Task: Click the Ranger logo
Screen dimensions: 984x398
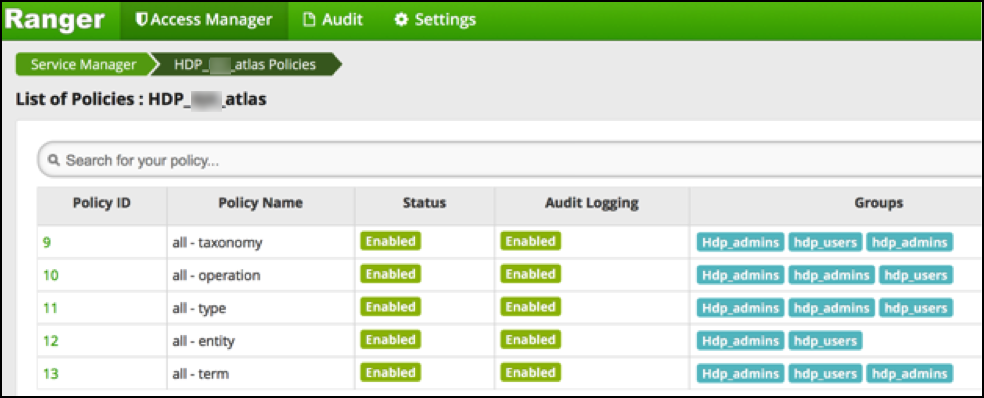Action: click(55, 19)
